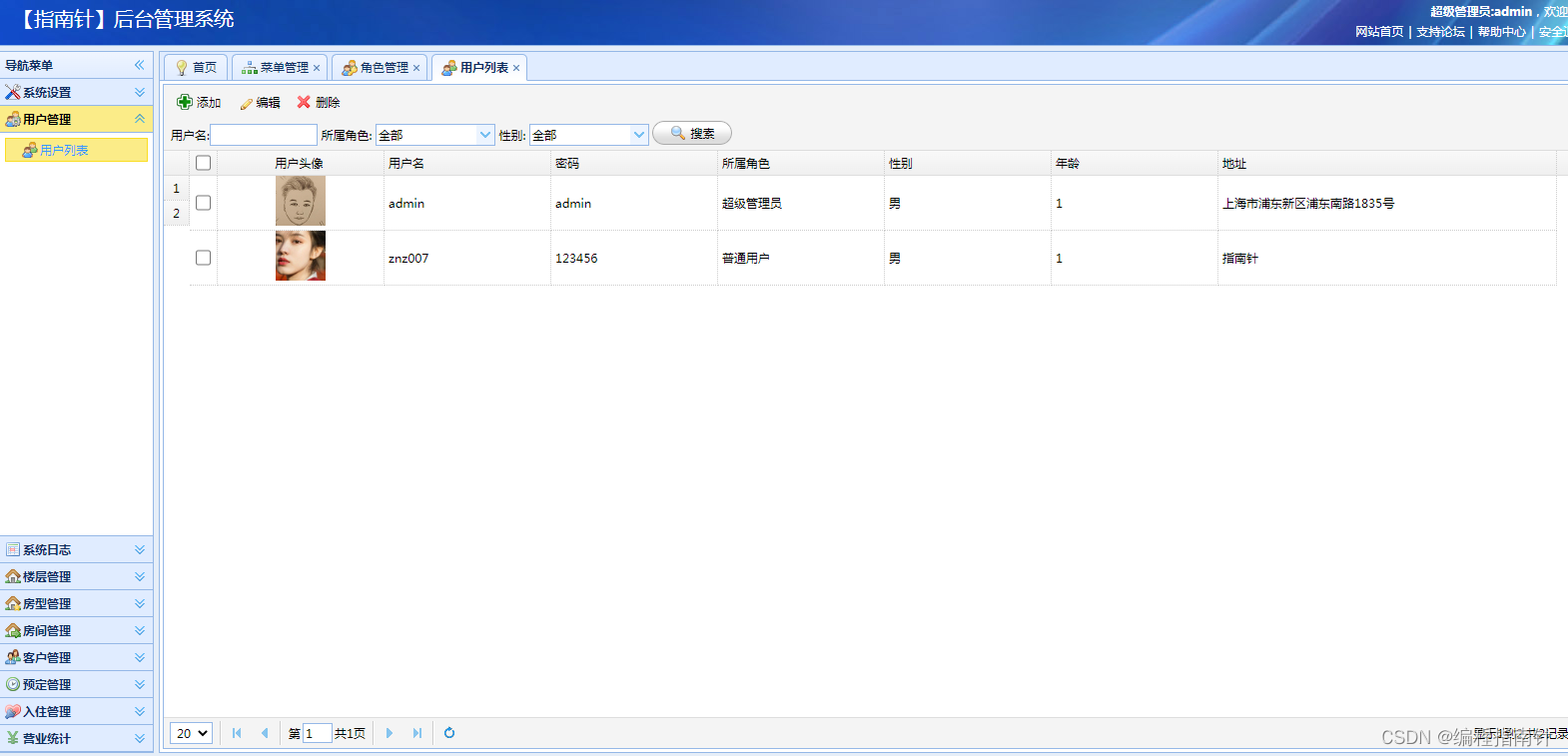Click the 搜索 button

692,133
